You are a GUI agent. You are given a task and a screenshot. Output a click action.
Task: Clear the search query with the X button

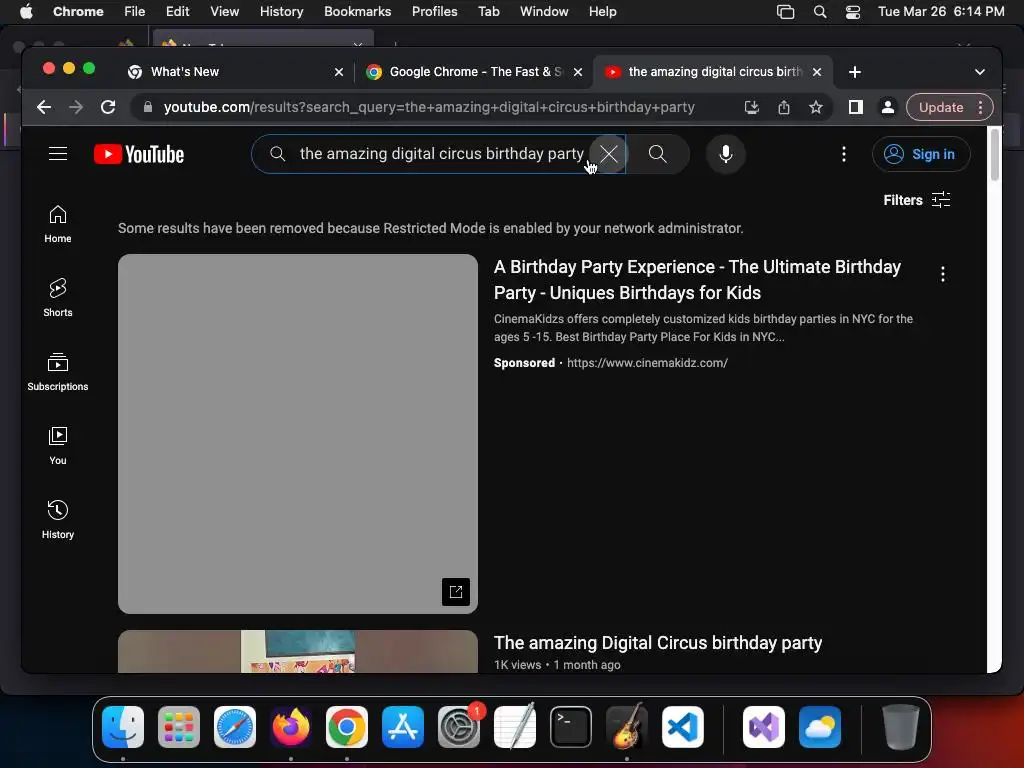pos(609,154)
